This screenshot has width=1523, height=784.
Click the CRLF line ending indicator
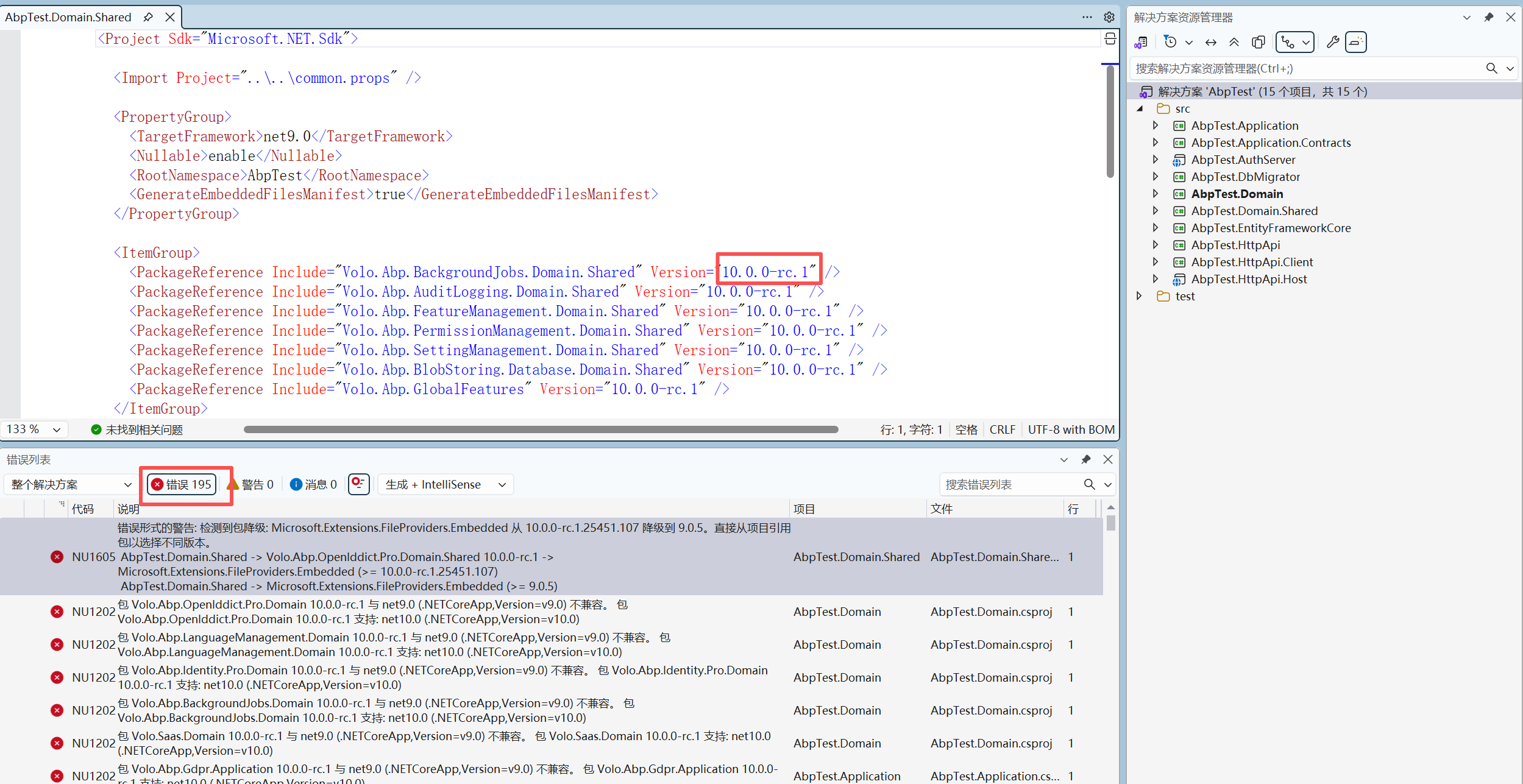point(1002,429)
